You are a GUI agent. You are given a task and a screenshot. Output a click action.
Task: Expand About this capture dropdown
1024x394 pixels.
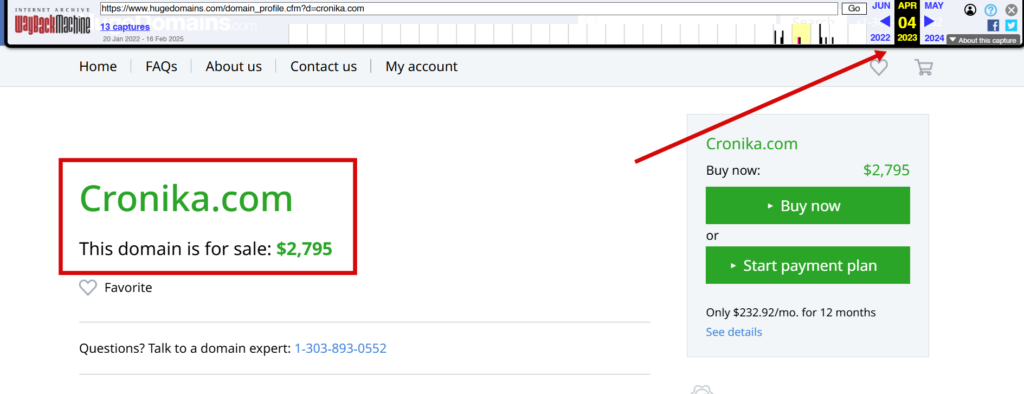point(983,40)
